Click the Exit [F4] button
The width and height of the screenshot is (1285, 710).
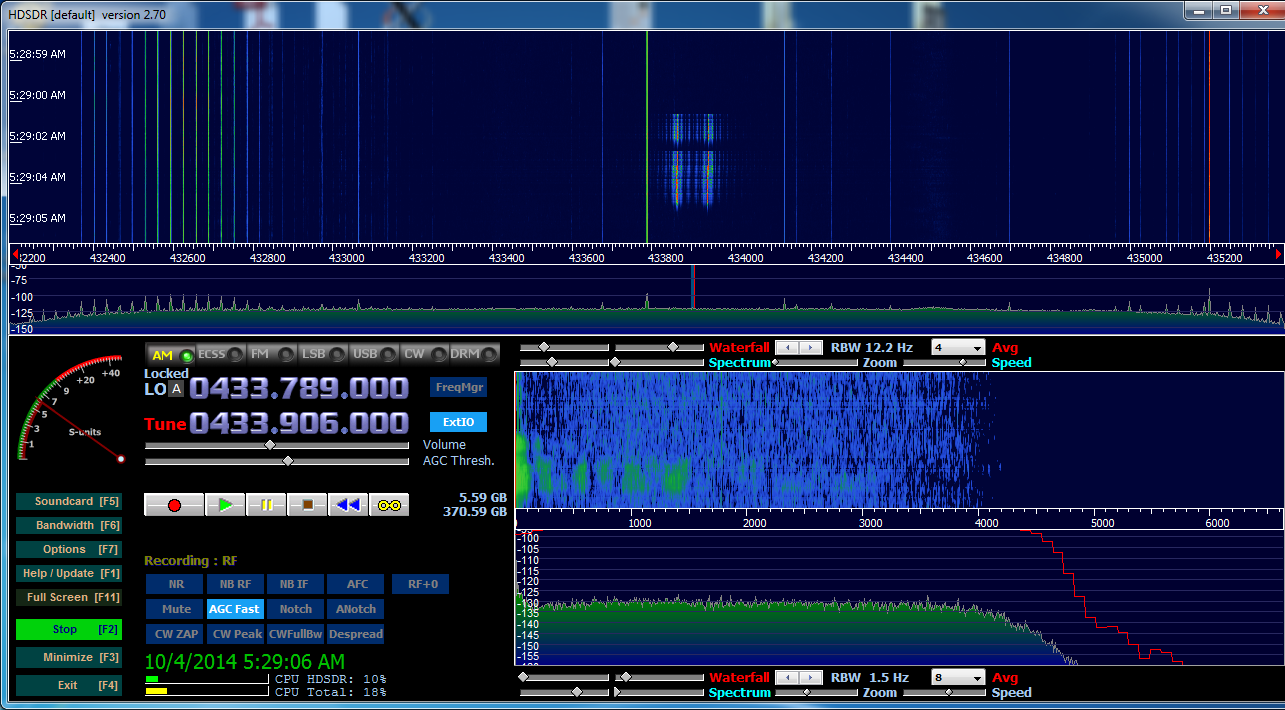pyautogui.click(x=69, y=685)
